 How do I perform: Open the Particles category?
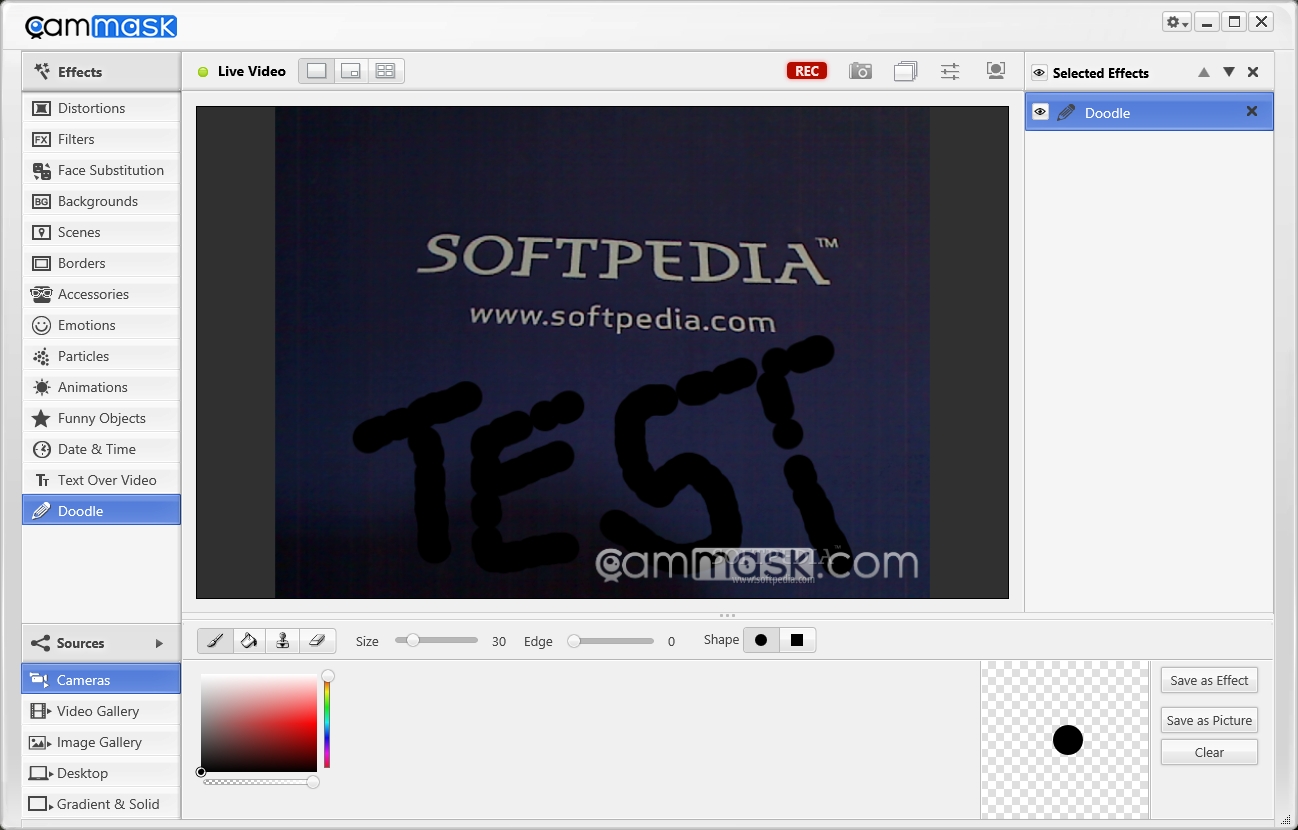click(101, 356)
